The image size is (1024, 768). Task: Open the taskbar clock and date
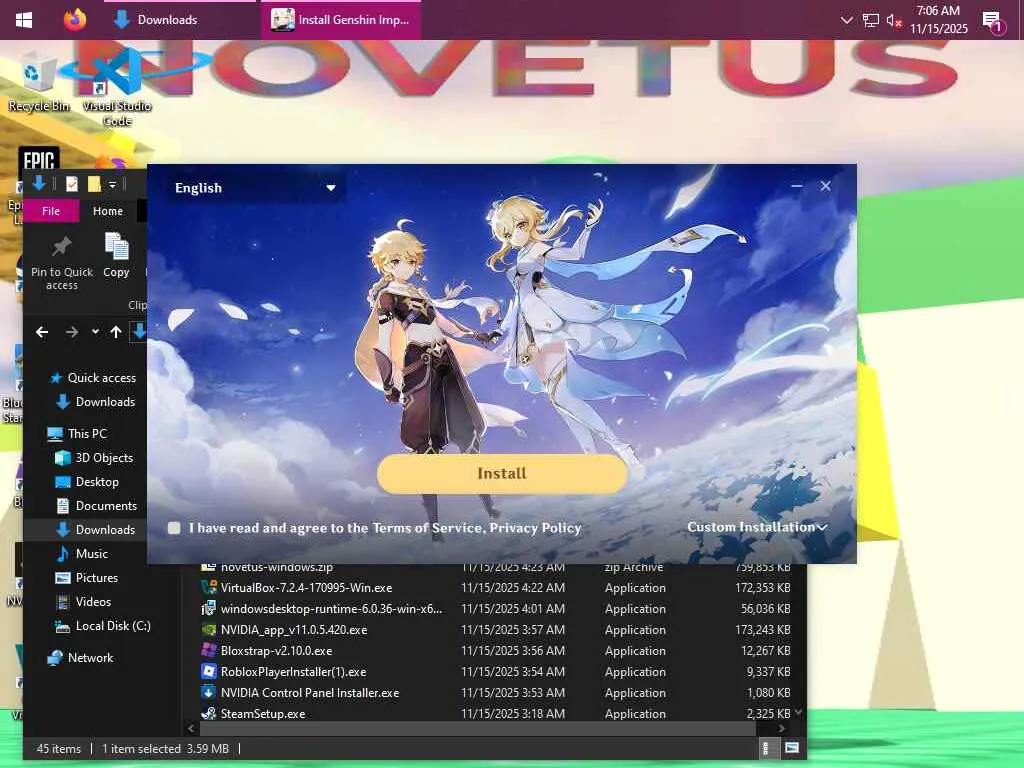[938, 20]
